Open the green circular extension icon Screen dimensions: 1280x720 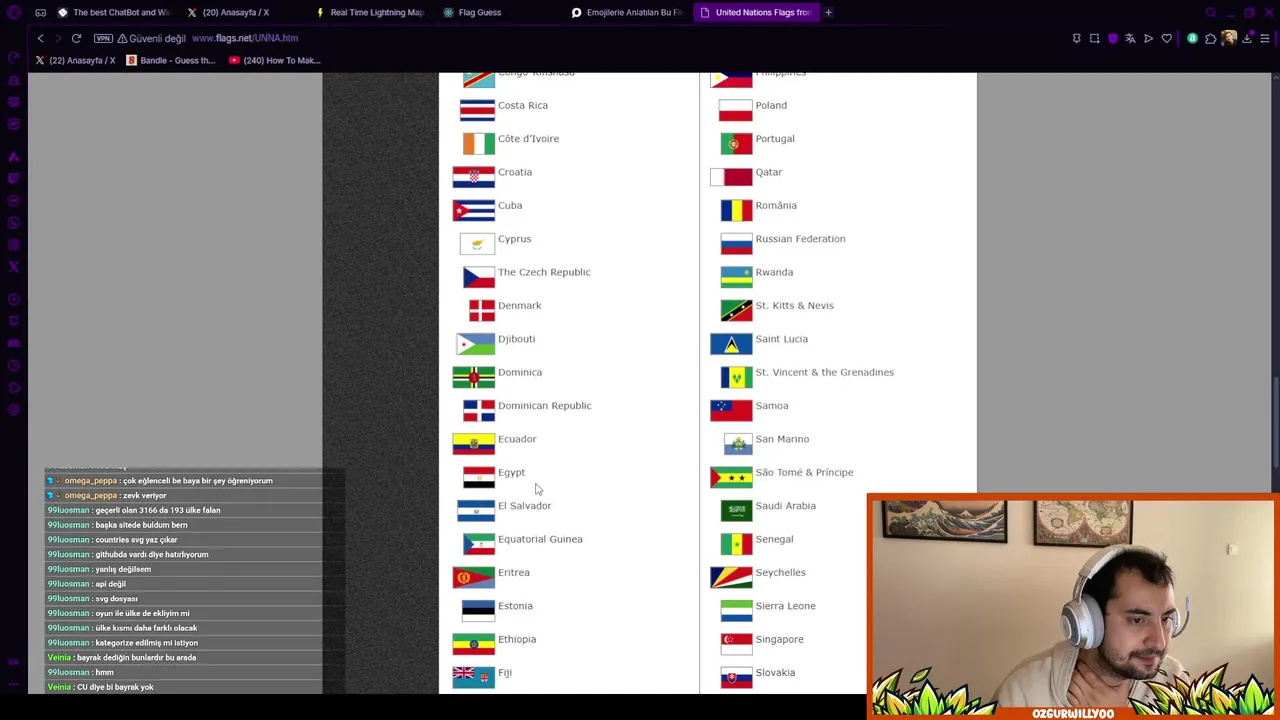[1192, 38]
